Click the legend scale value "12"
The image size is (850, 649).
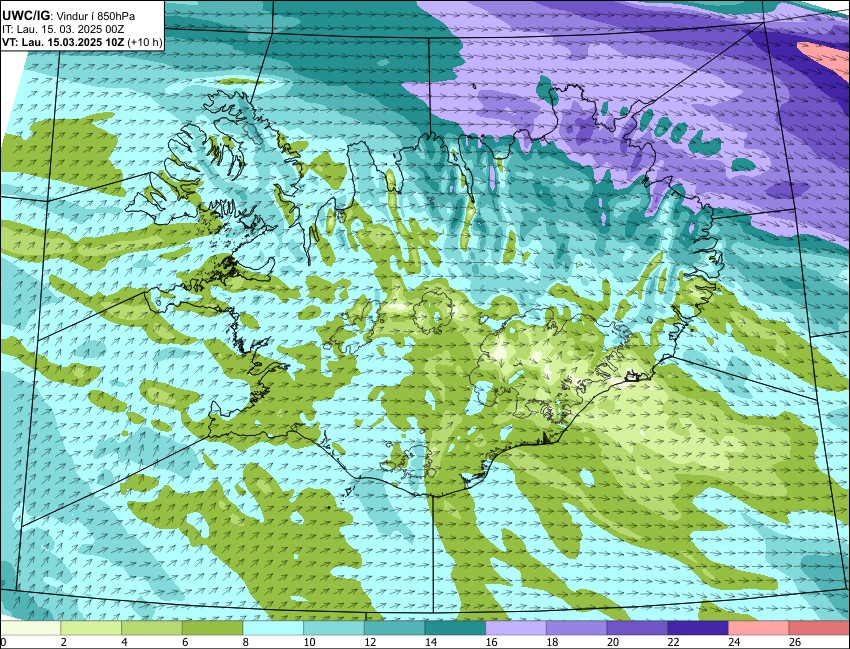pos(370,642)
